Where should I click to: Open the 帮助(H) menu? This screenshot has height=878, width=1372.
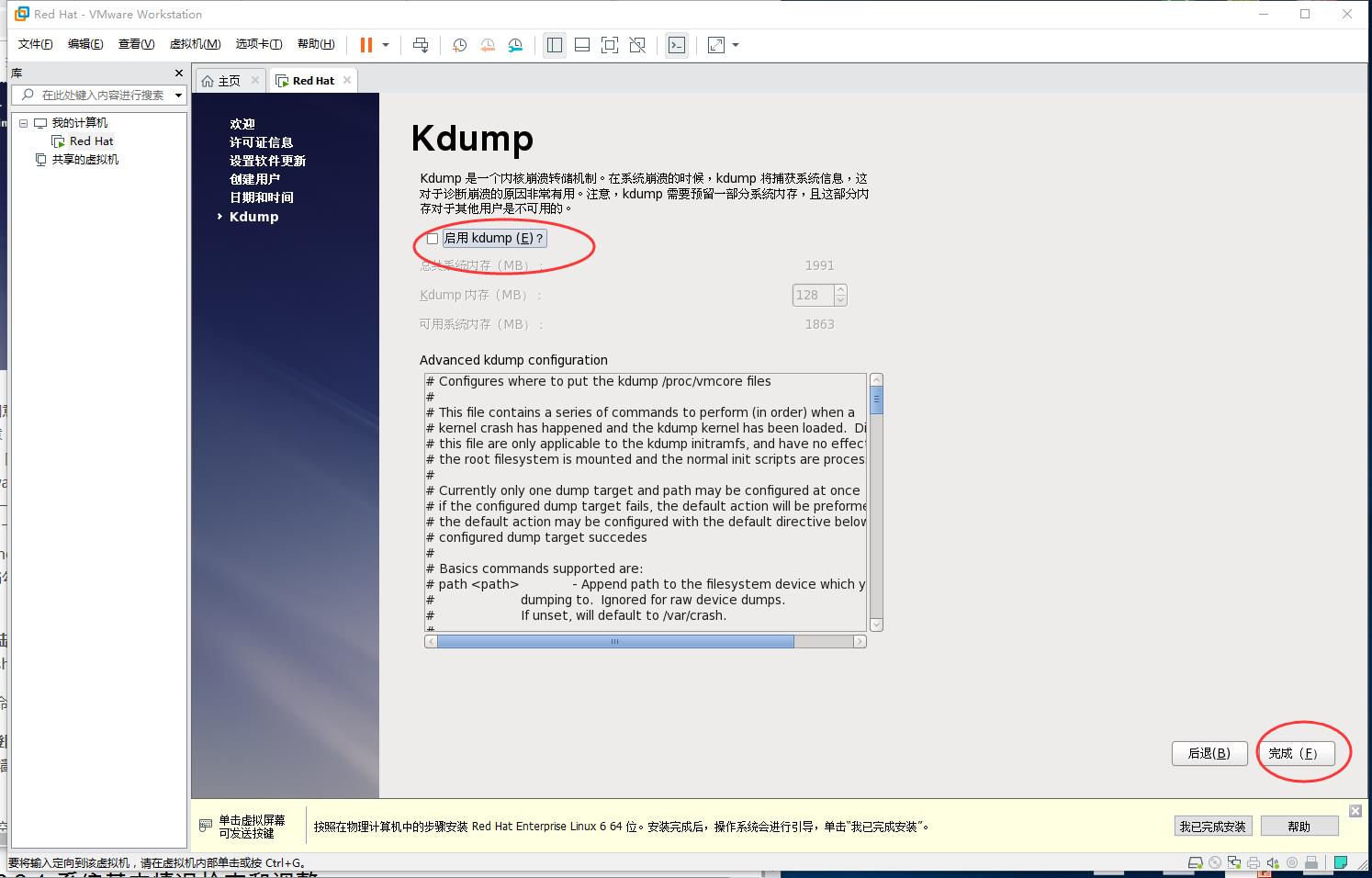[316, 44]
